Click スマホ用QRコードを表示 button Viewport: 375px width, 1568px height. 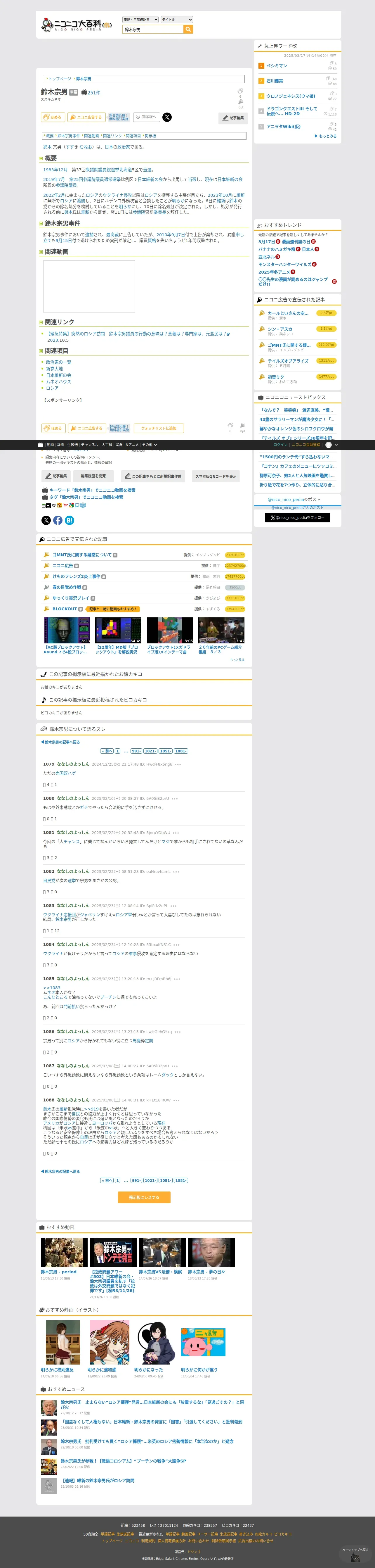tap(216, 476)
